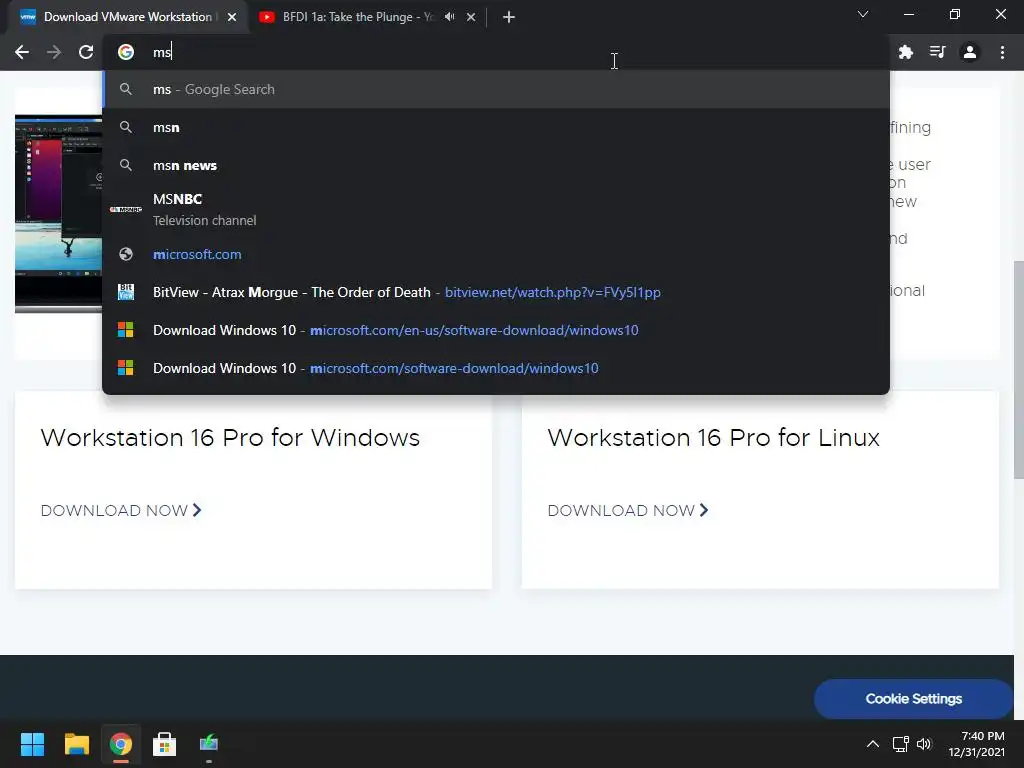This screenshot has height=768, width=1024.
Task: Open the BitView Atrax Morgue suggestion
Action: pyautogui.click(x=496, y=292)
